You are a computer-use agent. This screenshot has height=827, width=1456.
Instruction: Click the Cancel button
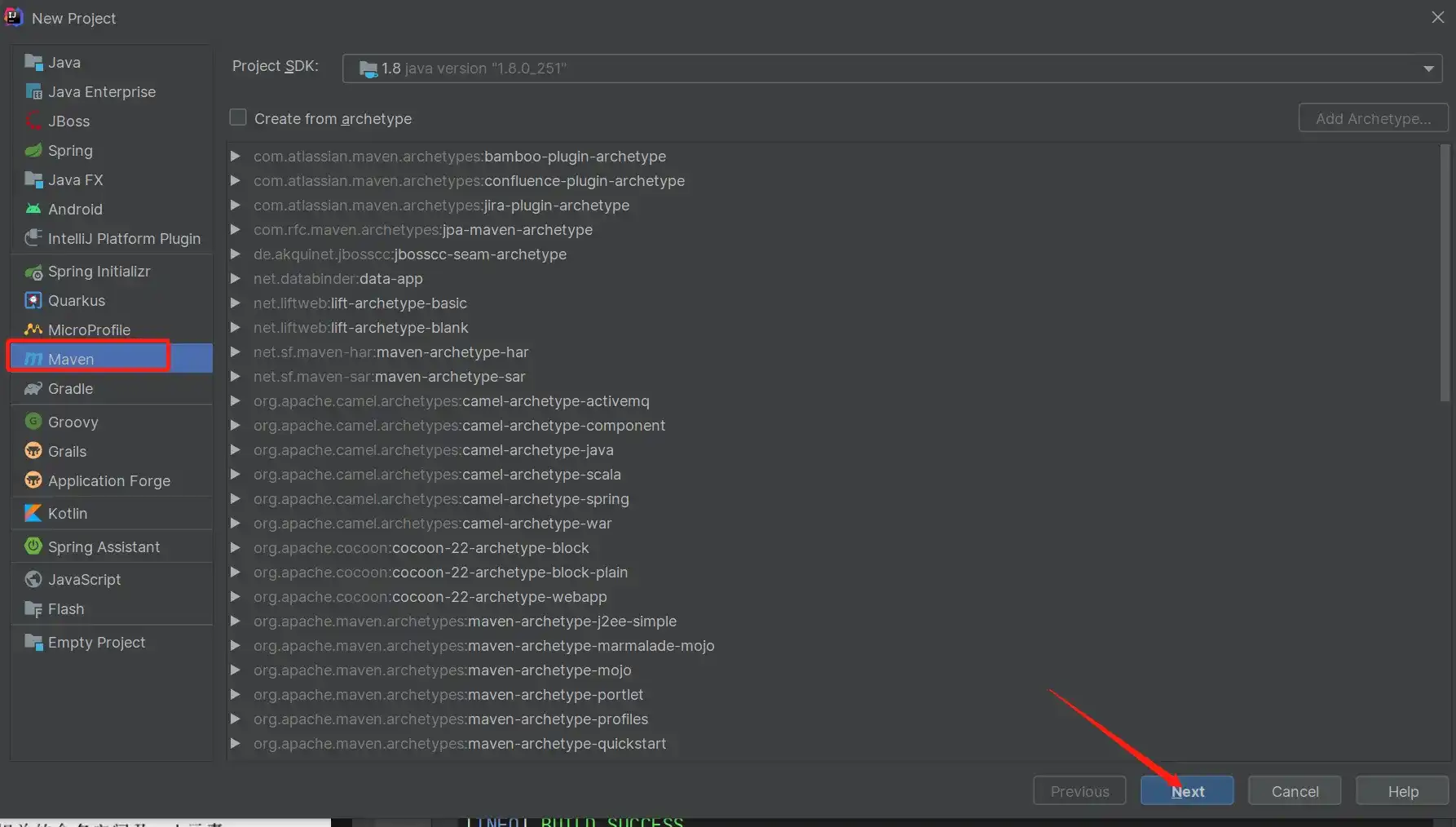pyautogui.click(x=1295, y=791)
